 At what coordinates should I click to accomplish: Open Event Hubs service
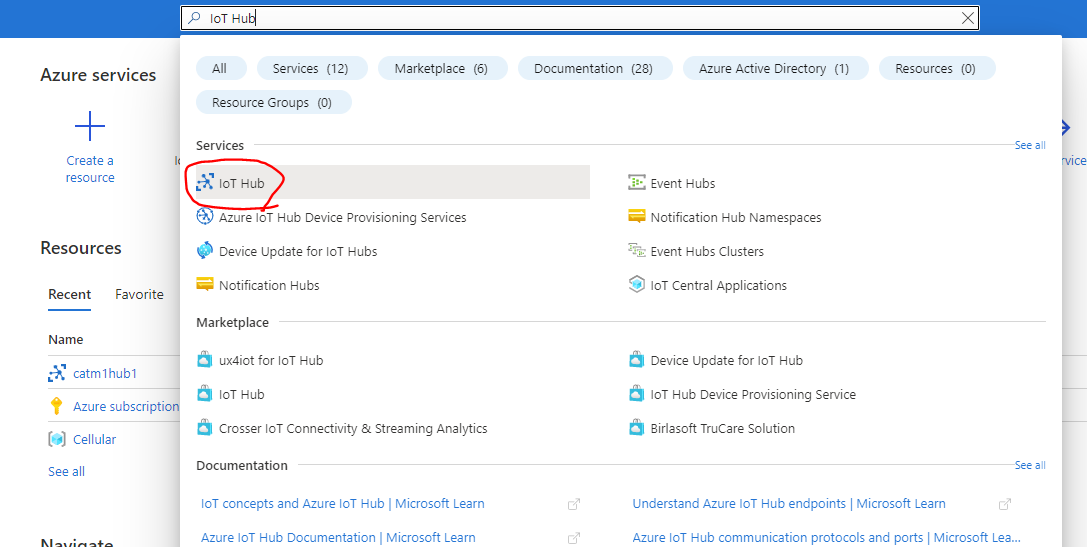683,184
